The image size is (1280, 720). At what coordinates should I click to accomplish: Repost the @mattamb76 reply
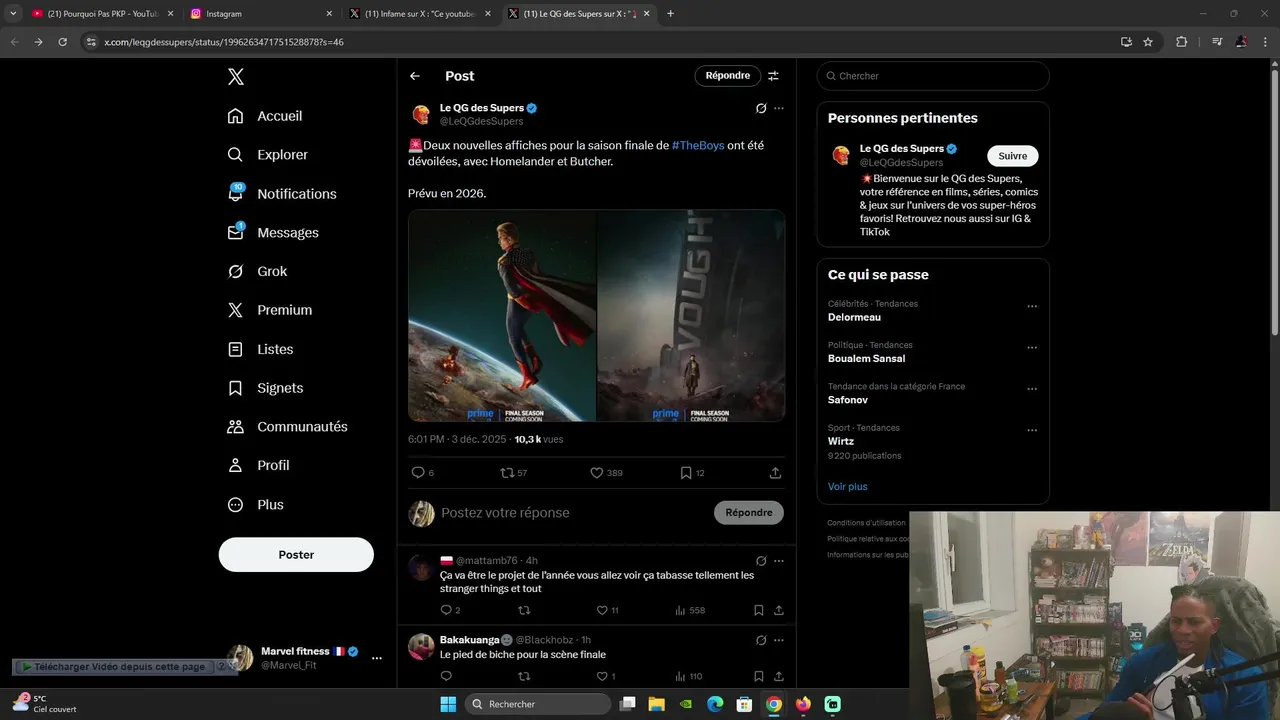tap(524, 610)
